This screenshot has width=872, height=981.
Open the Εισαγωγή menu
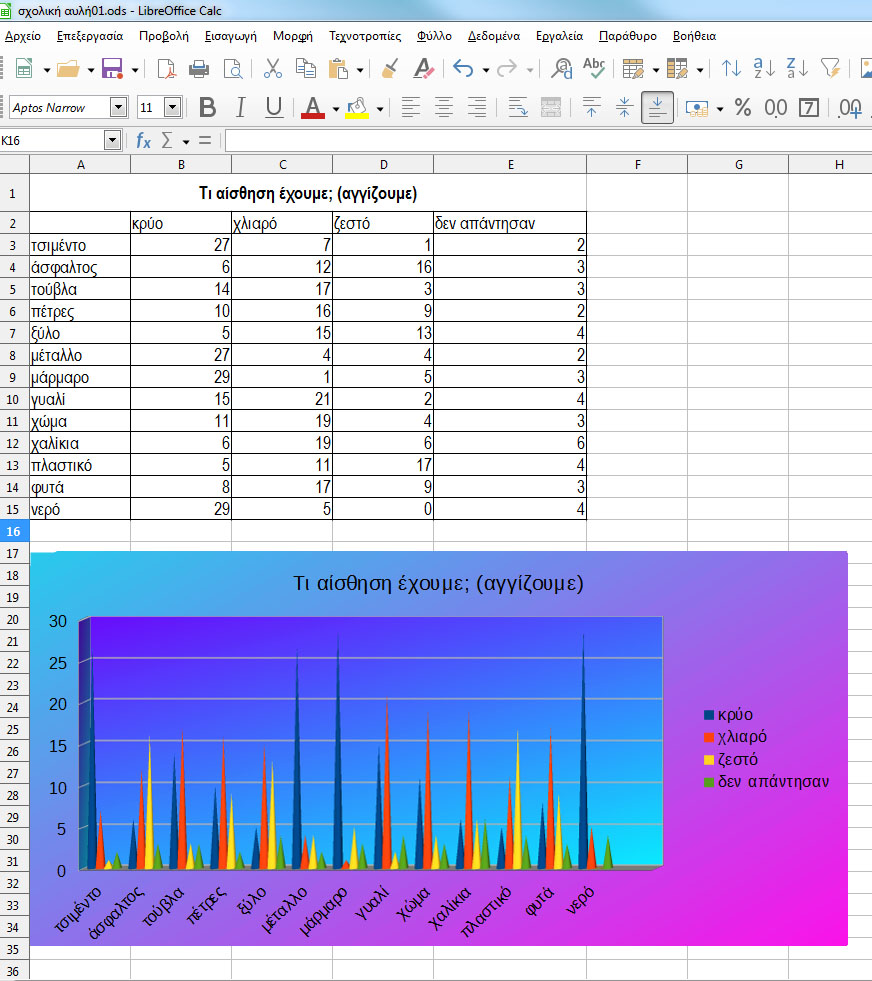(230, 36)
